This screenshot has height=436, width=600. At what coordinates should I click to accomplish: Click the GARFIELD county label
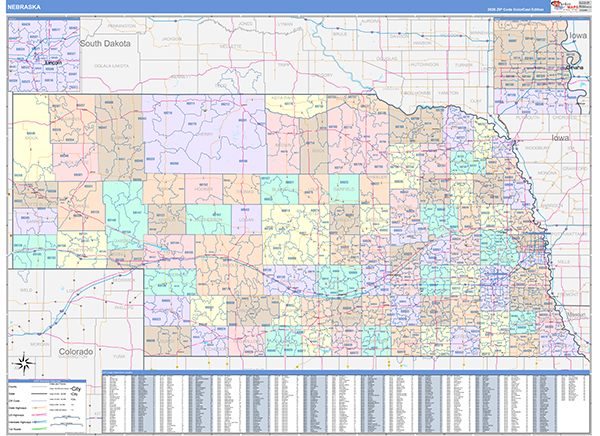coord(344,189)
